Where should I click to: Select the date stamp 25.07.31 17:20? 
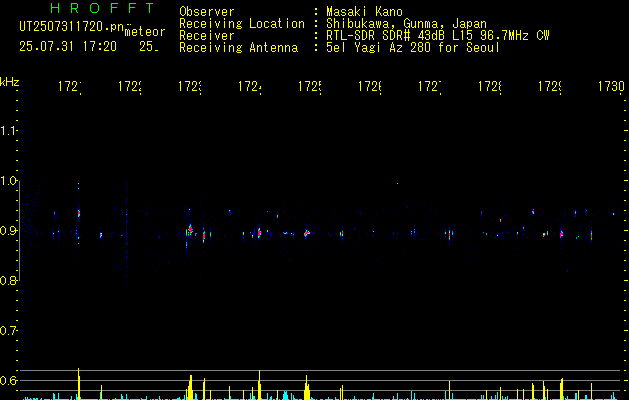pyautogui.click(x=68, y=47)
